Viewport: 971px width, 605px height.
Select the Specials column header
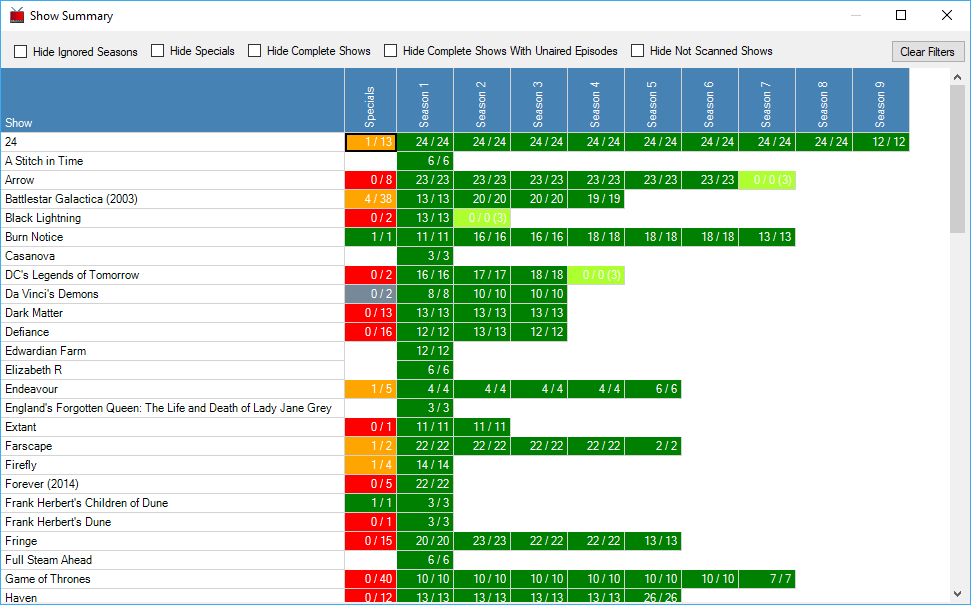pos(370,100)
